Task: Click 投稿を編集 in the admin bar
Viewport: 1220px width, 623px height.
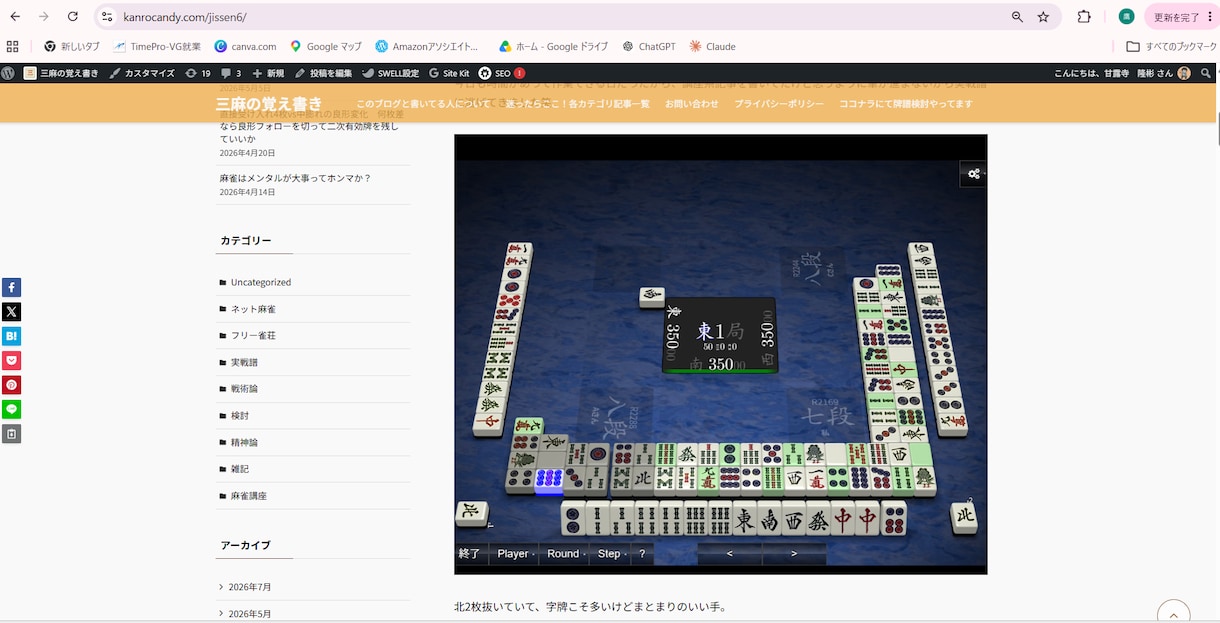Action: tap(323, 73)
